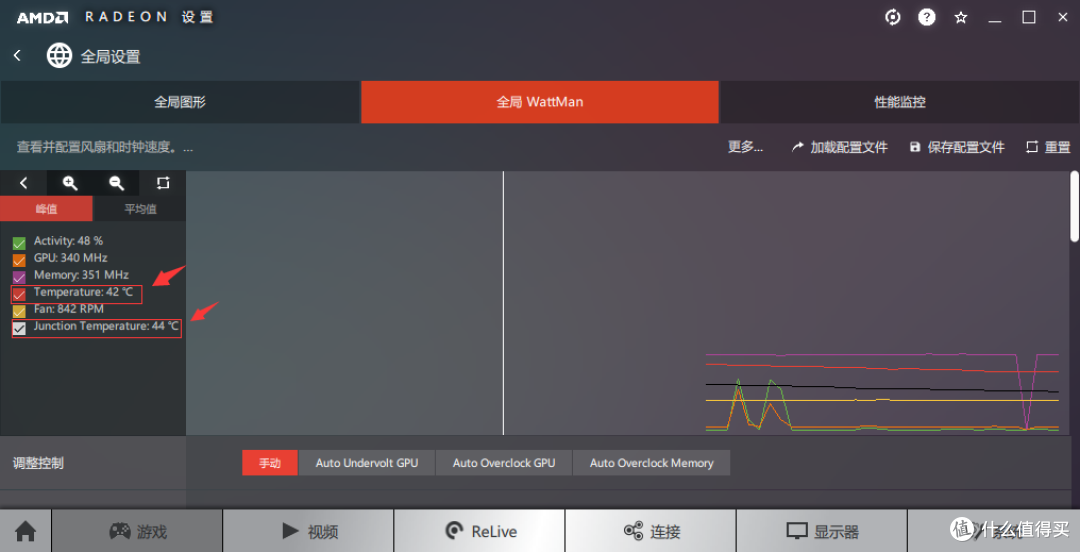Screen dimensions: 1080x552
Task: Select 平均值 average value tab
Action: 140,209
